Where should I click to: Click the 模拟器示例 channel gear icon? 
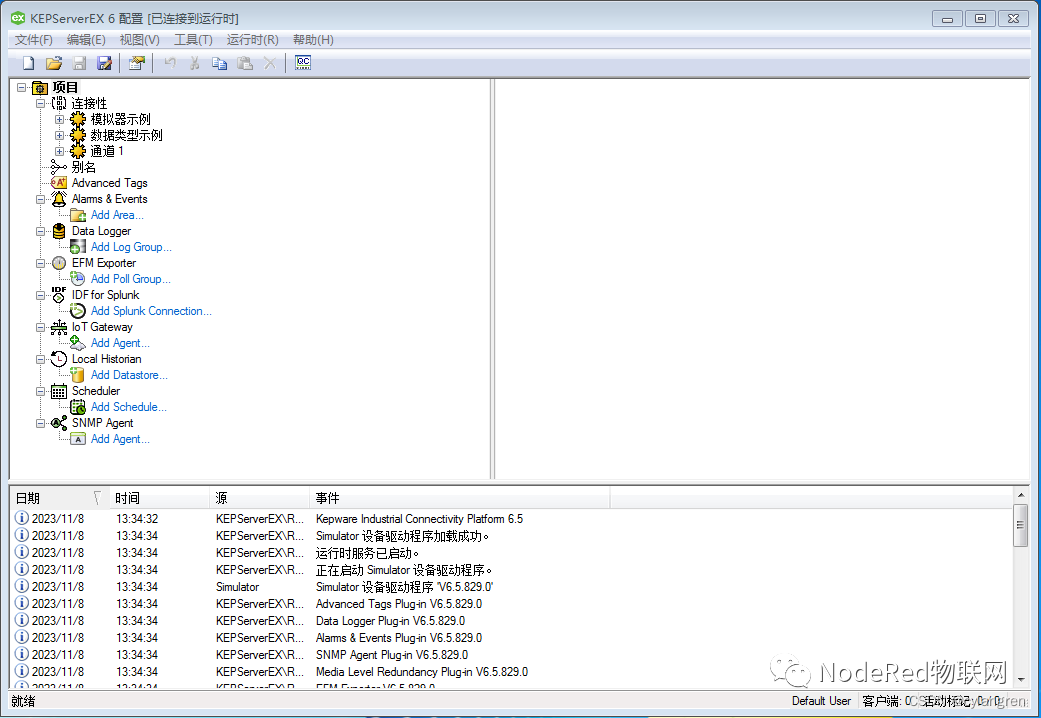pos(78,120)
